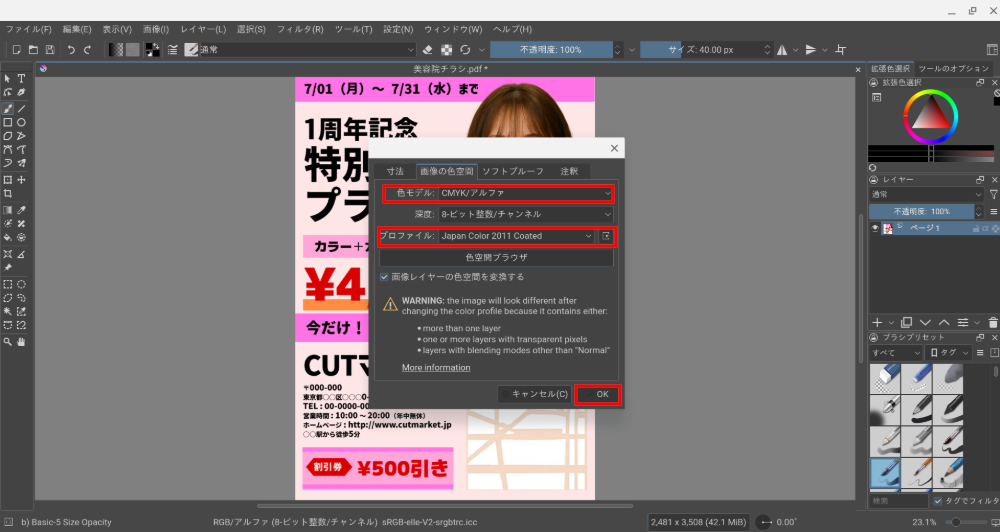The image size is (1000, 532).
Task: Toggle vertical mirror tool
Action: 811,49
